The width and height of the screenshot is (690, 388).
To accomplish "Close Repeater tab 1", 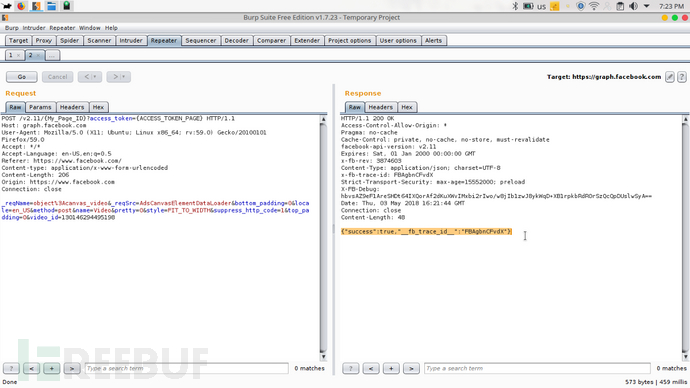I will point(18,55).
